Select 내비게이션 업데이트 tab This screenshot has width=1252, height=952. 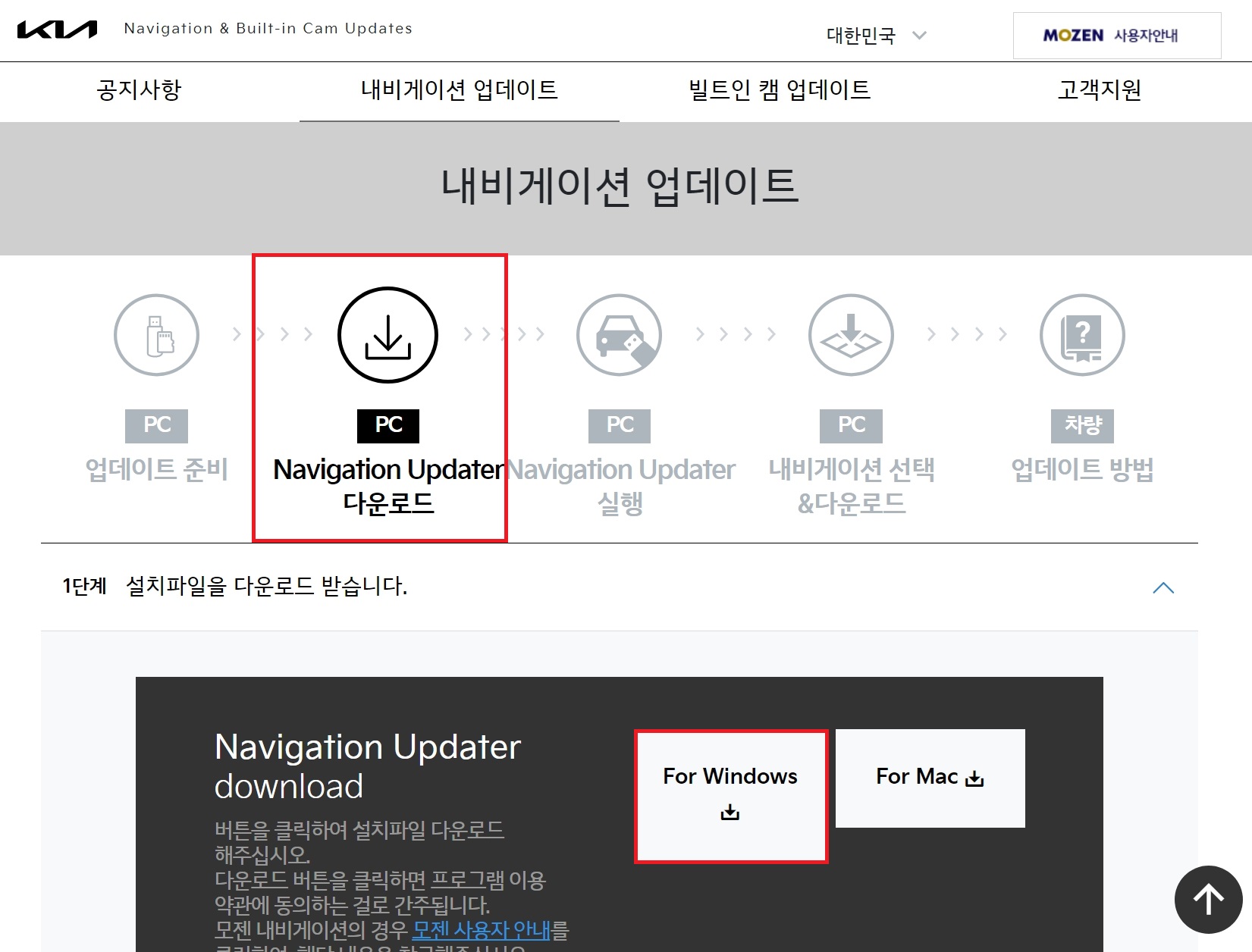pos(460,90)
